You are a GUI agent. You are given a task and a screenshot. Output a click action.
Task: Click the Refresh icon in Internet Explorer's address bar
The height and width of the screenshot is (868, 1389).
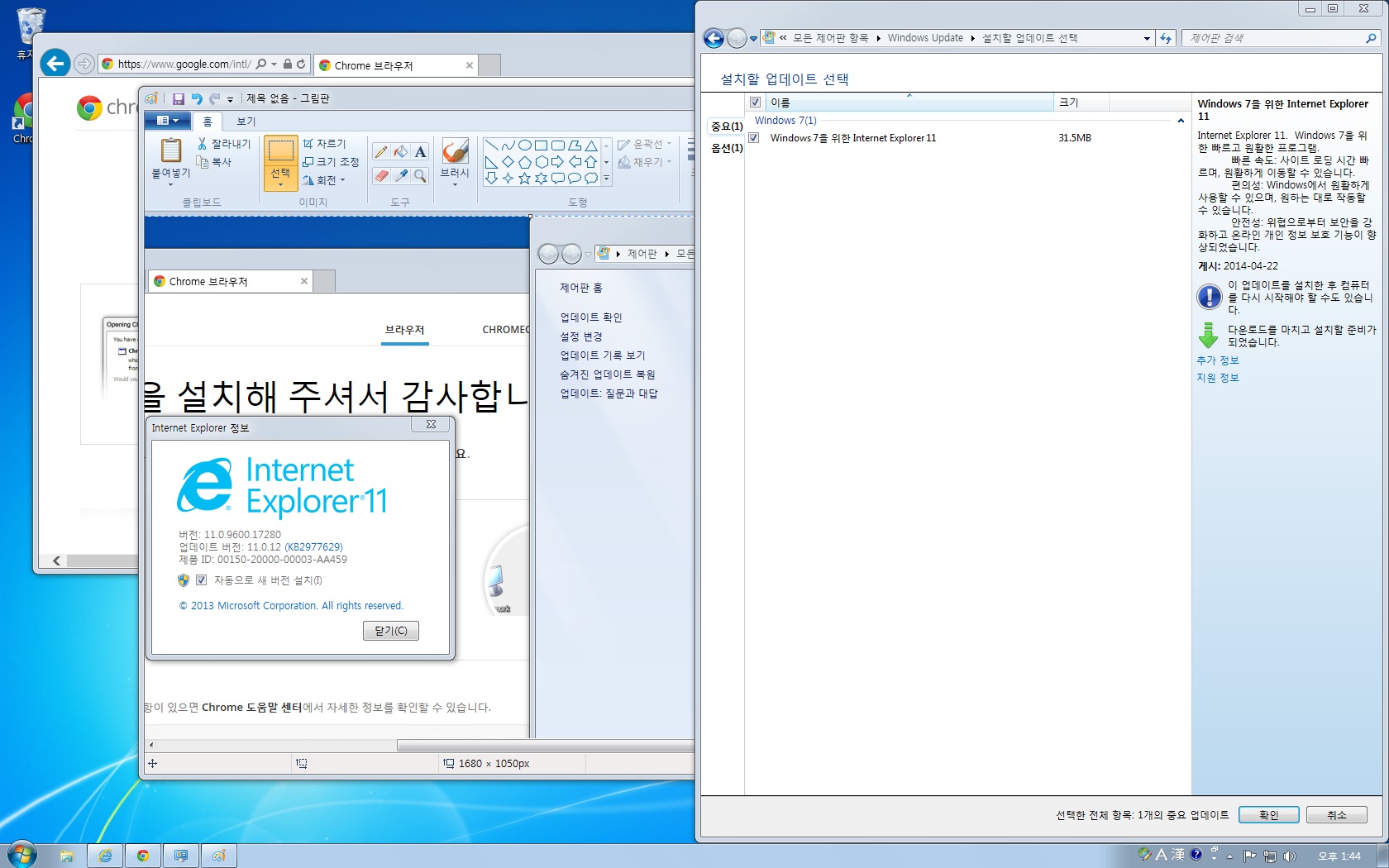coord(301,64)
